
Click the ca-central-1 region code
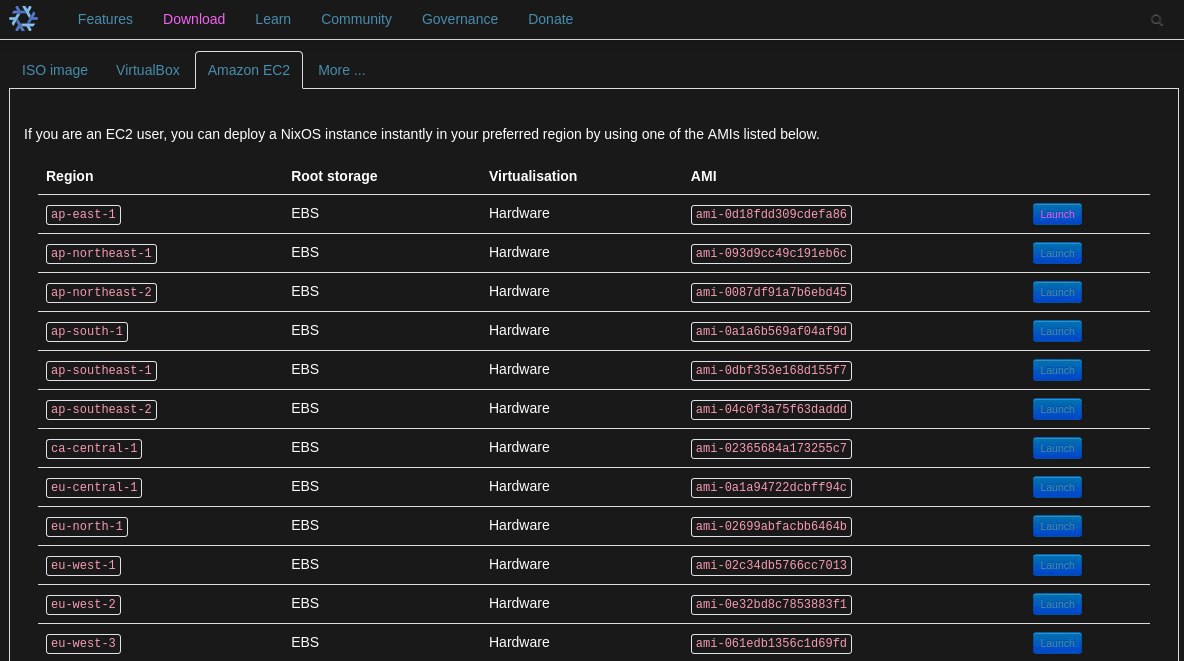click(x=94, y=449)
